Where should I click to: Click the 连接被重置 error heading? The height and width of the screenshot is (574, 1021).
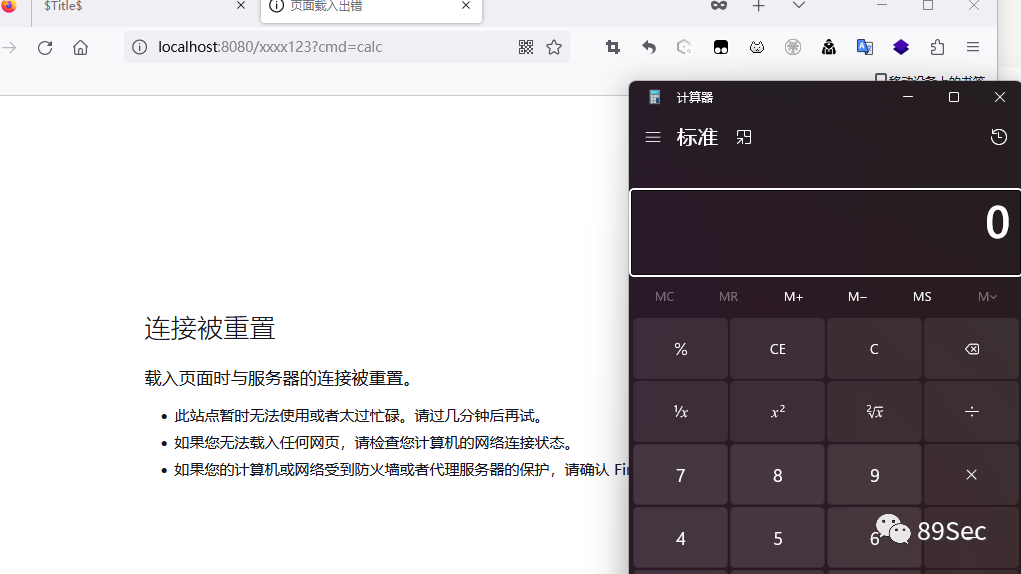(x=210, y=328)
